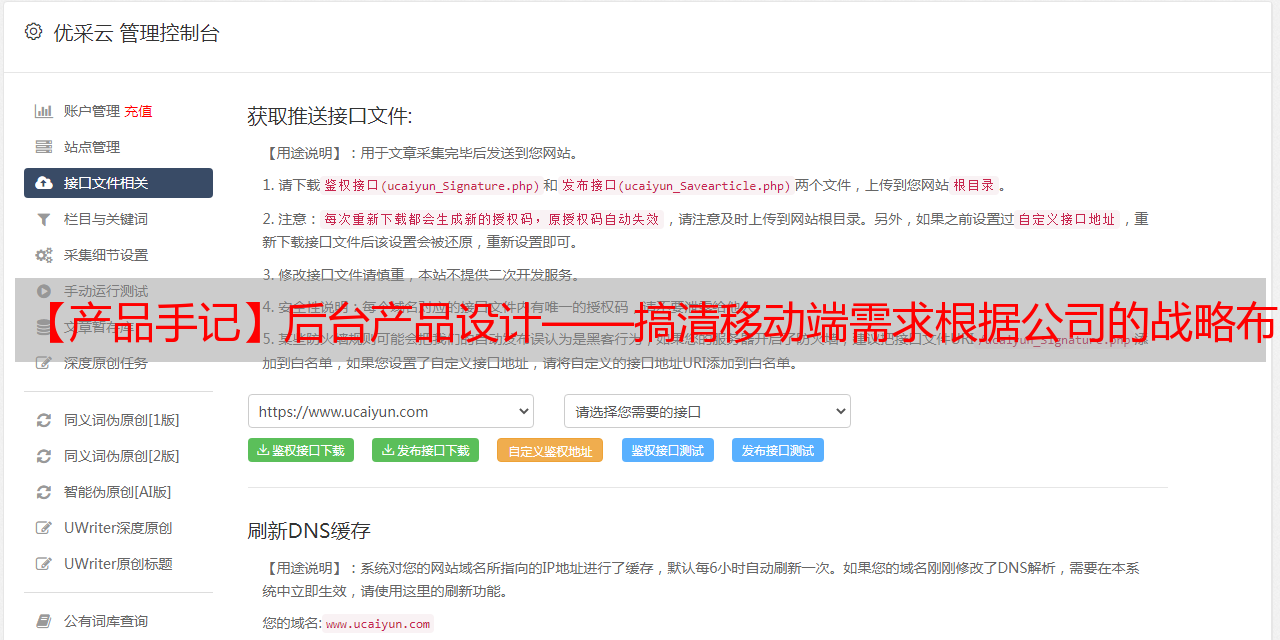Click the 优采云 管理控制台 title
This screenshot has height=640, width=1280.
click(x=136, y=33)
